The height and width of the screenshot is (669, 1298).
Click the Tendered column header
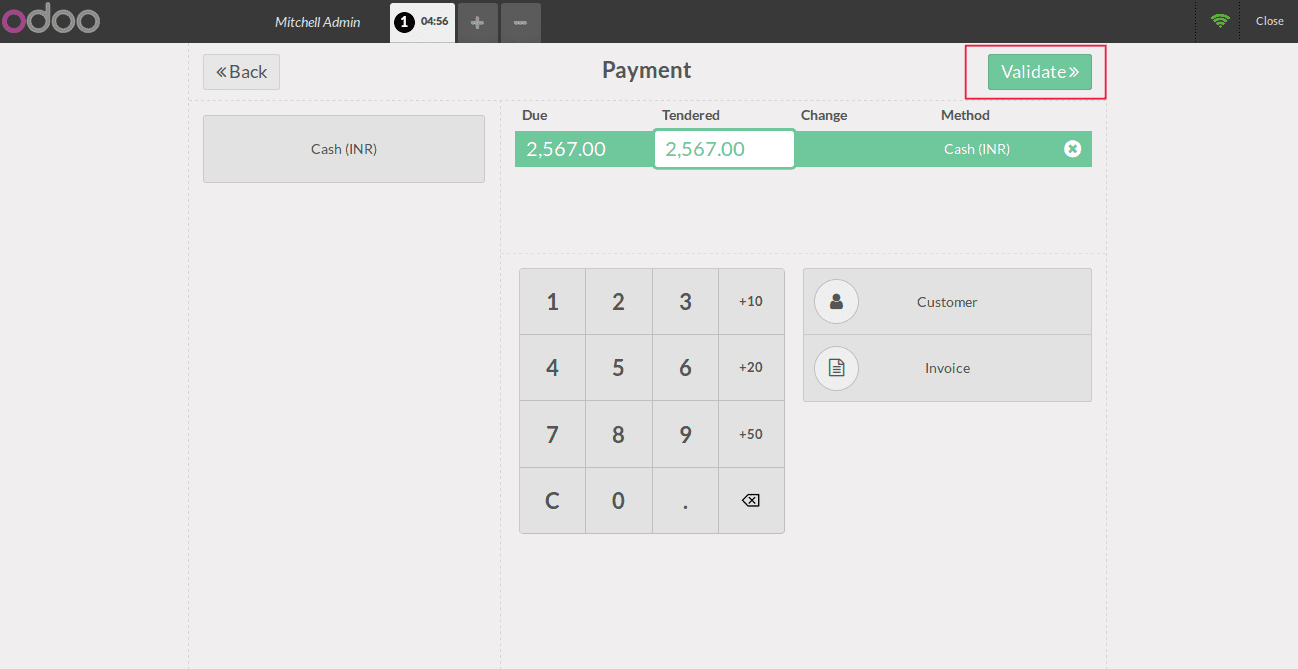(x=691, y=115)
